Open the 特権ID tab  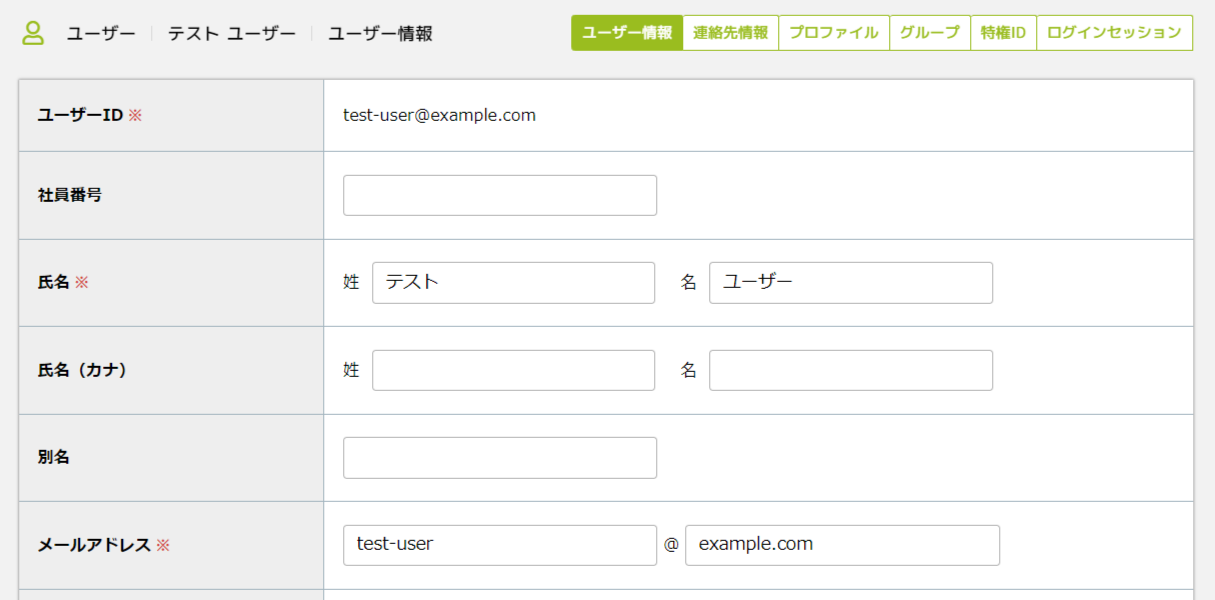[x=1004, y=32]
